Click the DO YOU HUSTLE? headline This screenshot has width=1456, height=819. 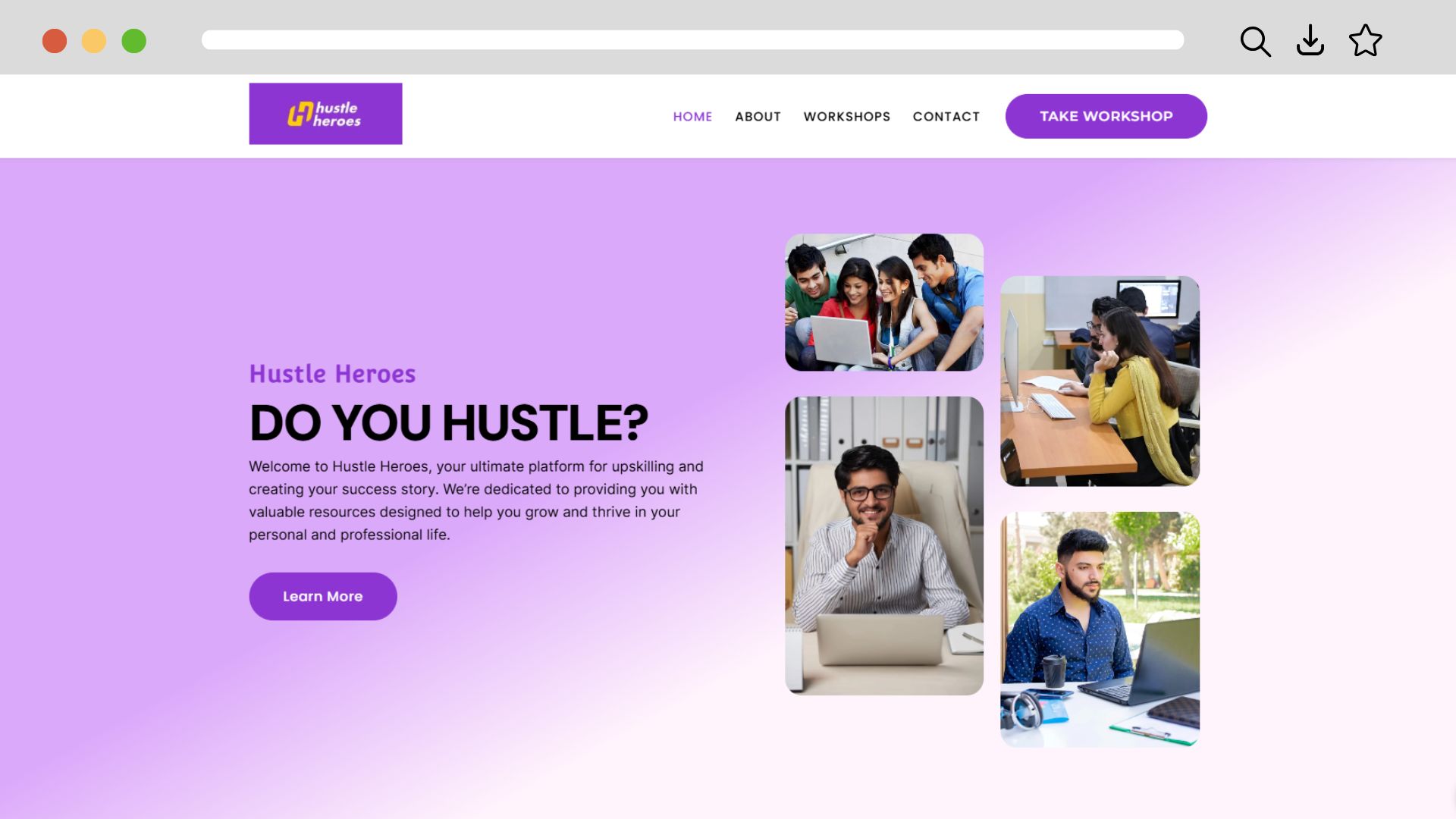pyautogui.click(x=449, y=422)
